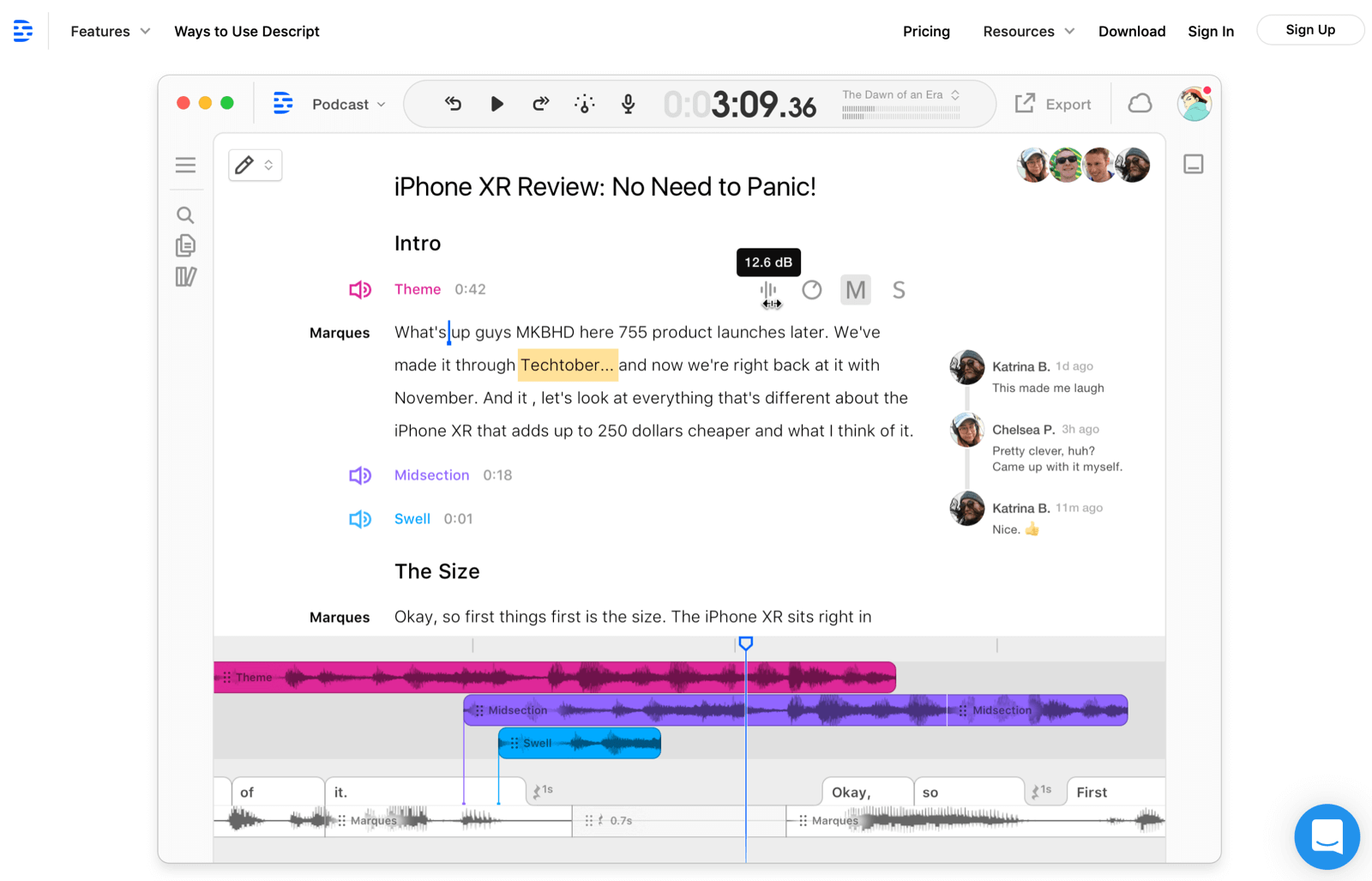This screenshot has height=881, width=1372.
Task: Open comment 'This made me laugh'
Action: 1048,389
